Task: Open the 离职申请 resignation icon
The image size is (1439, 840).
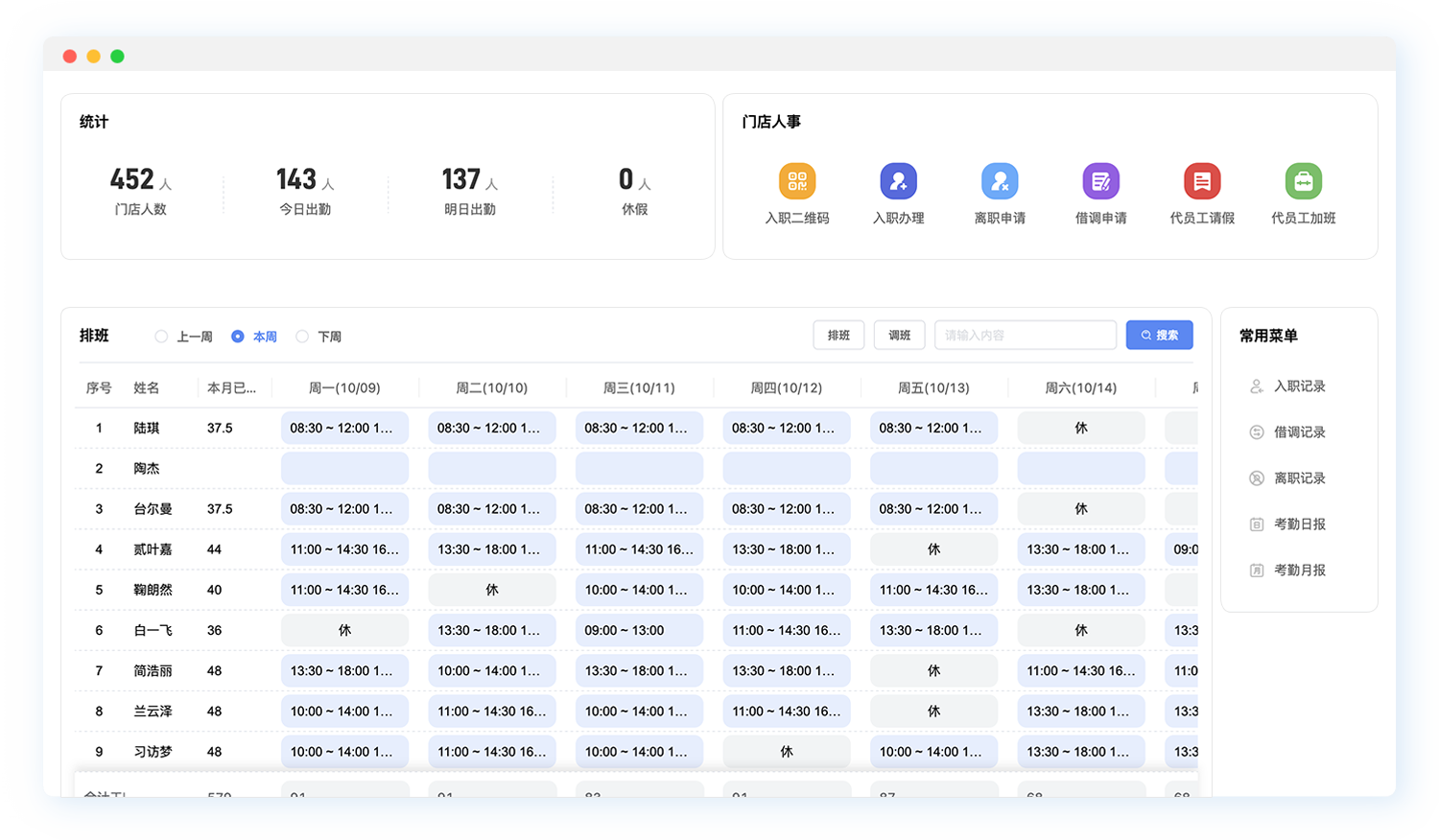Action: pyautogui.click(x=1000, y=181)
